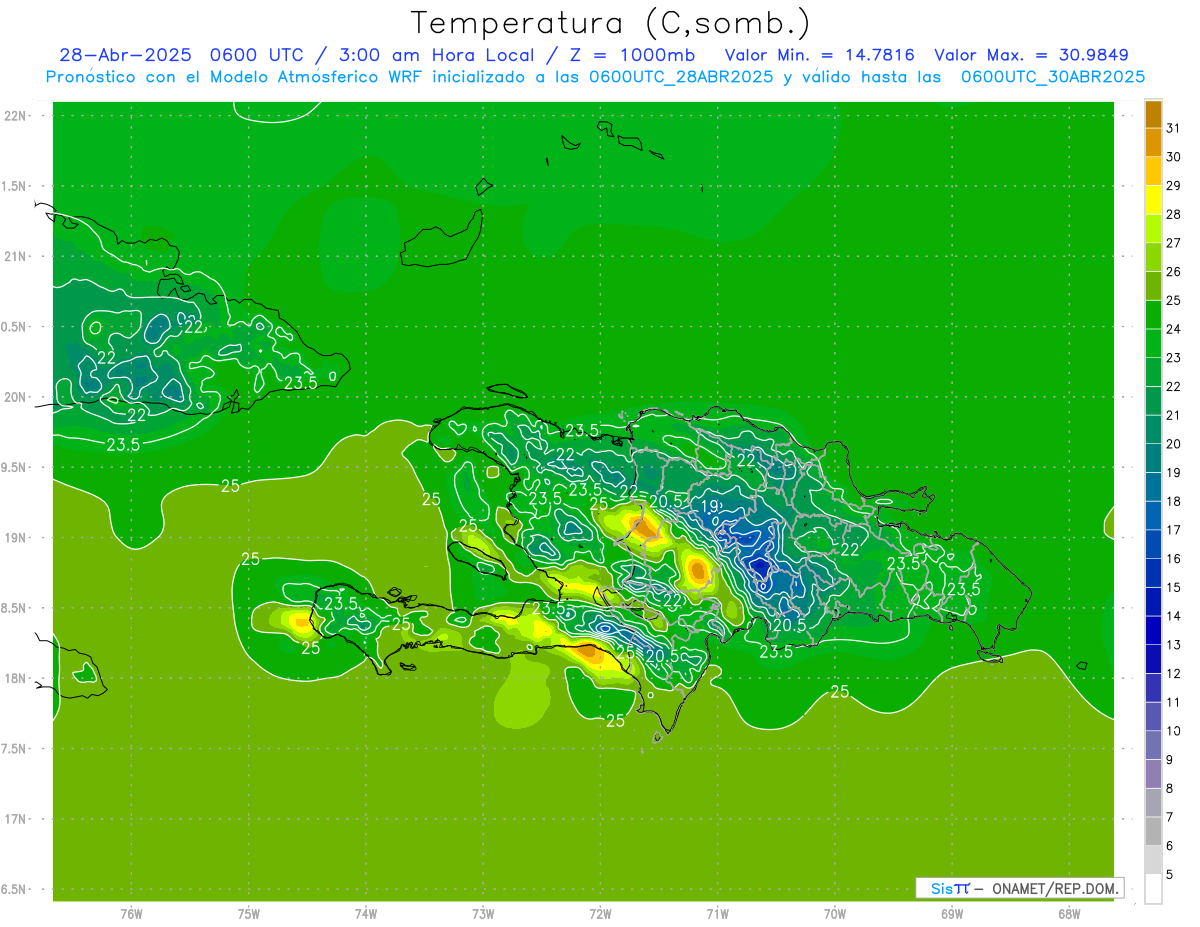Click the legend value "5"
This screenshot has height=927, width=1200.
tap(1170, 875)
